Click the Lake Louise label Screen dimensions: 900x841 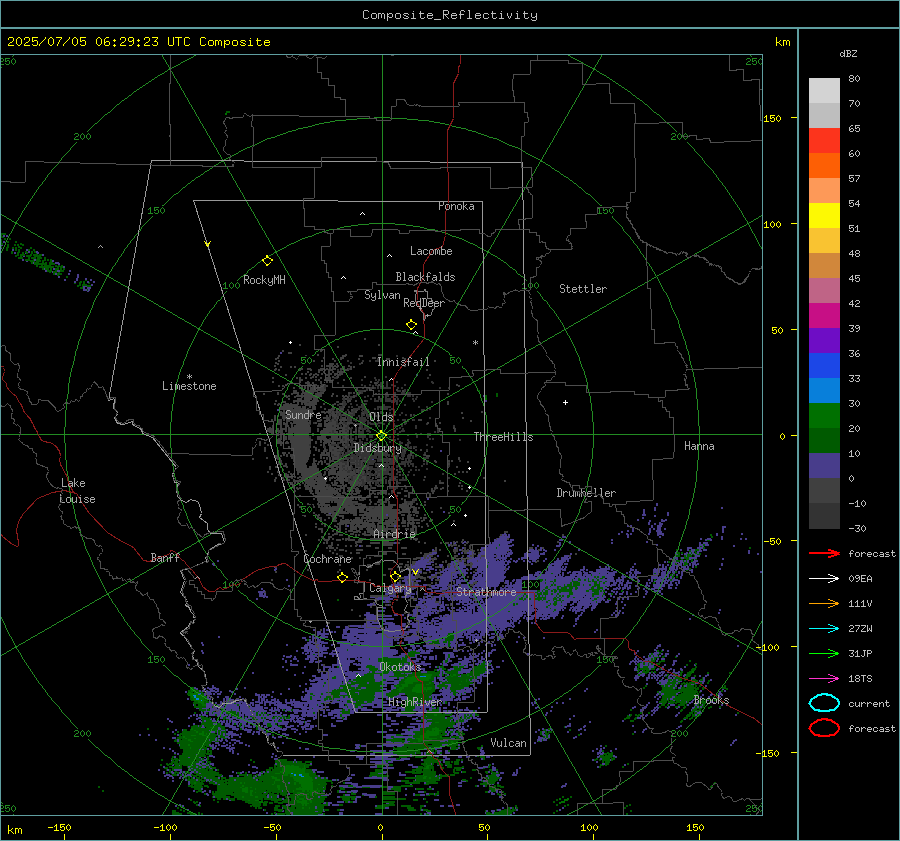tap(77, 491)
